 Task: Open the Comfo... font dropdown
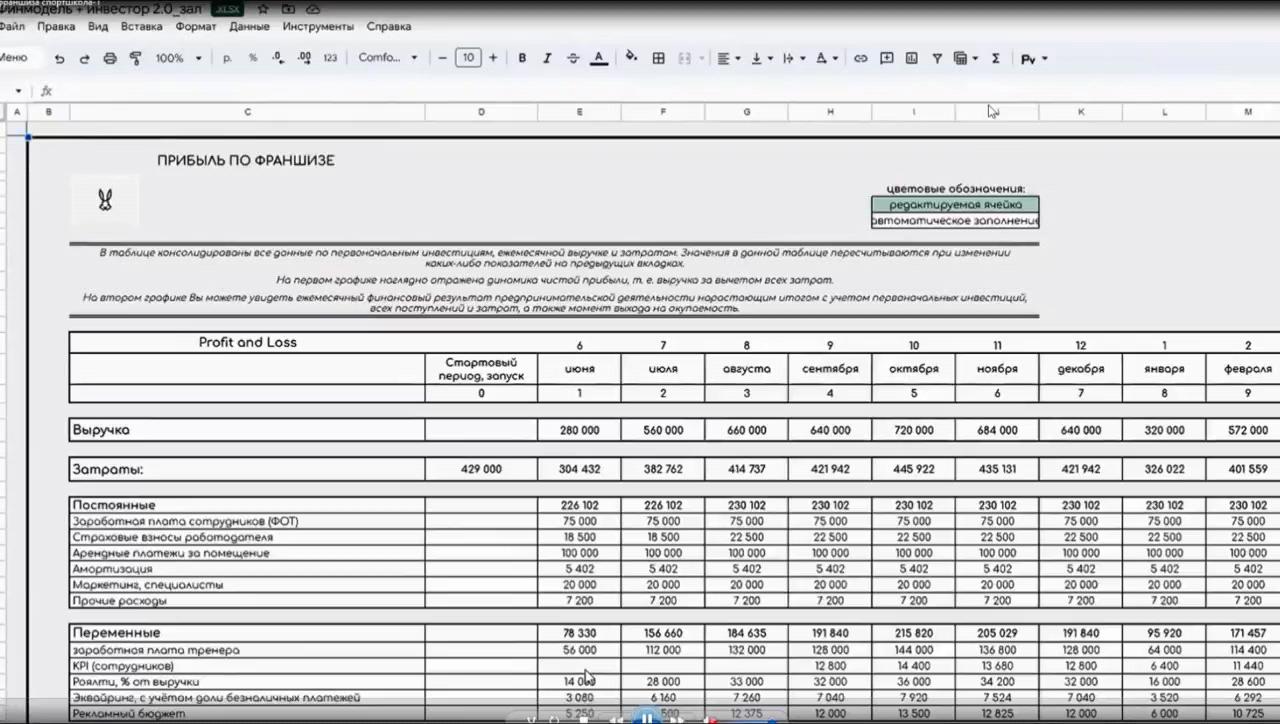coord(388,58)
